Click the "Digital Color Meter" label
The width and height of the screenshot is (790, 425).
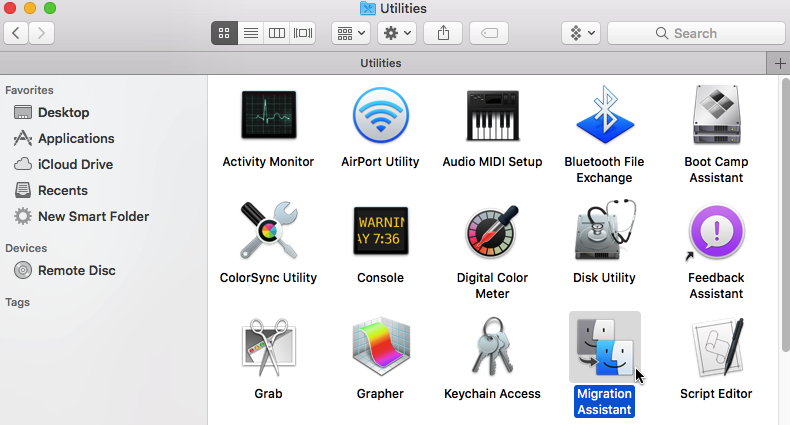(492, 286)
